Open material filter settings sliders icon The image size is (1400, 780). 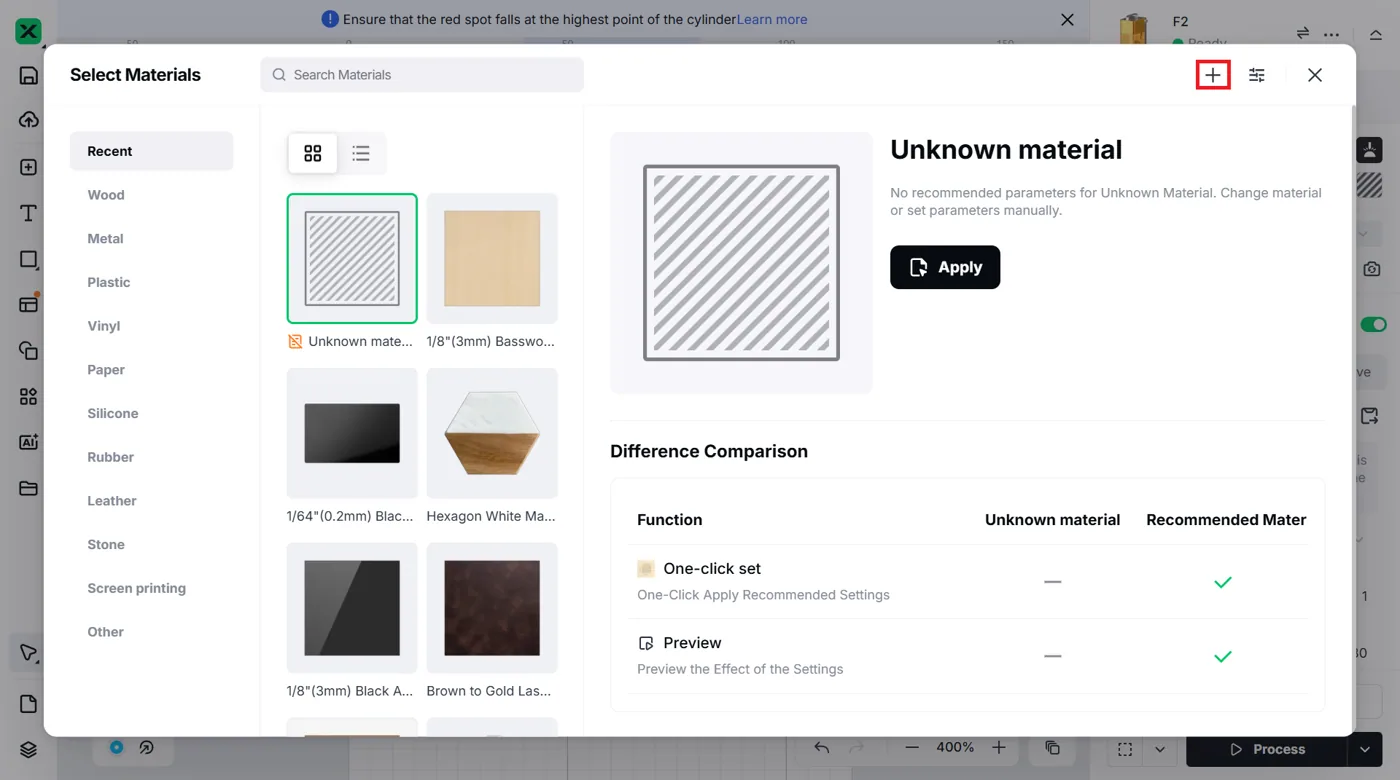1257,75
